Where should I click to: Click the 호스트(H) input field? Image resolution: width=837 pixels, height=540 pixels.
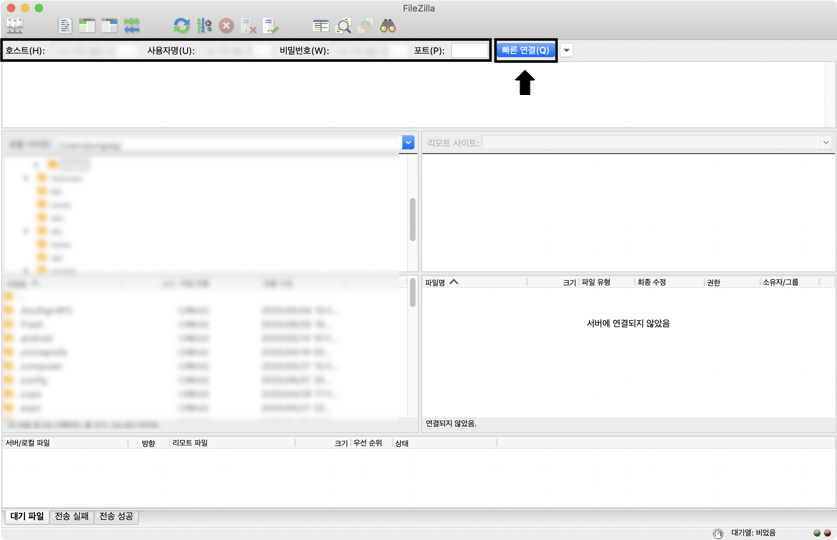coord(94,51)
